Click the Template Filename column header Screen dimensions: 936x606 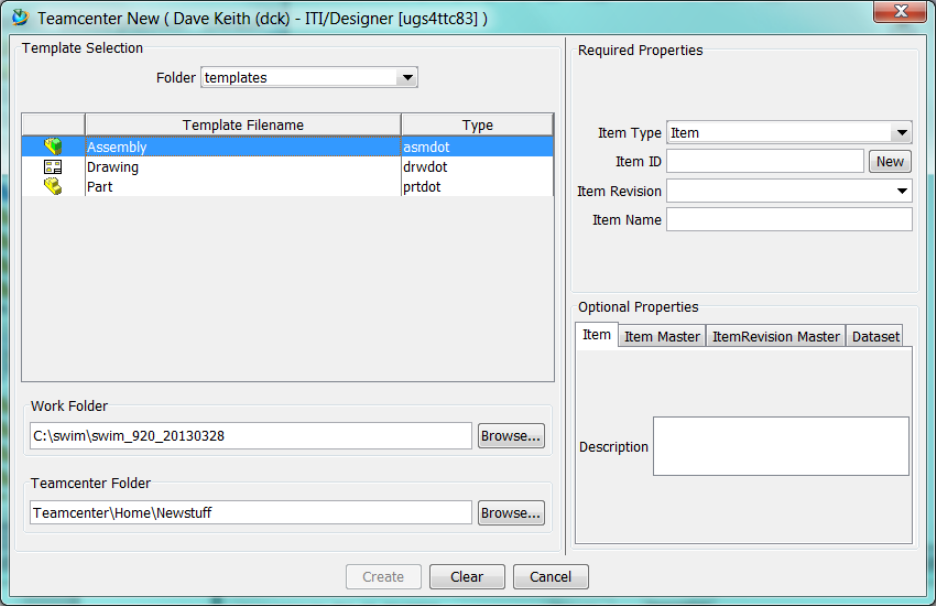pos(243,125)
